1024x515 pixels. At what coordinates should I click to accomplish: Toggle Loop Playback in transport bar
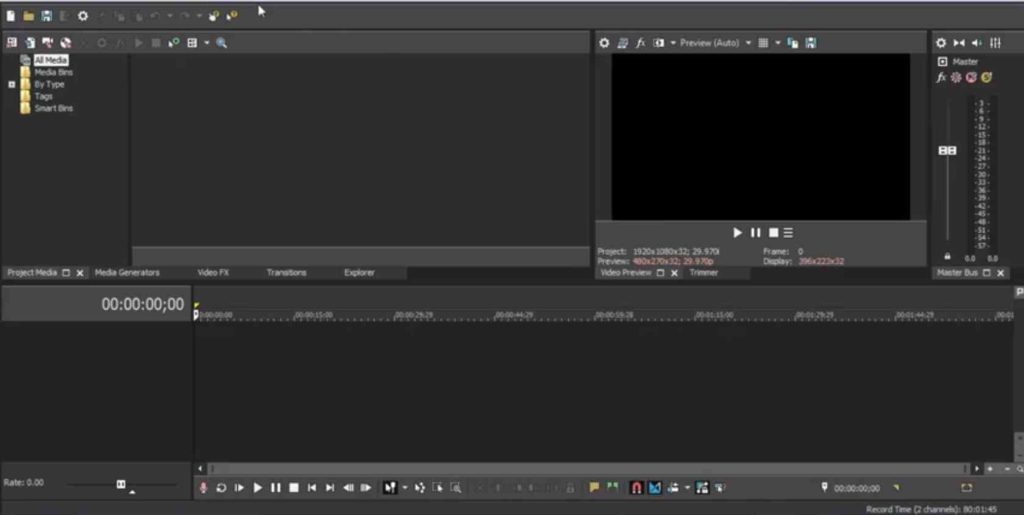point(221,488)
